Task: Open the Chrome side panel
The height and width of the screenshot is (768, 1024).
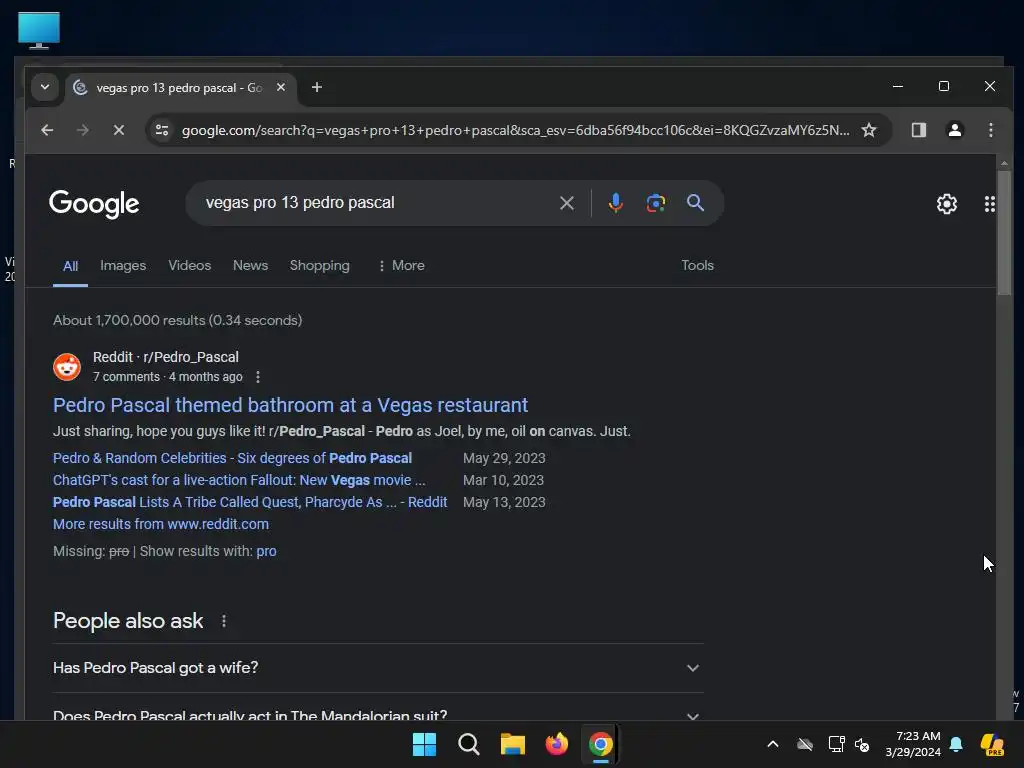Action: click(919, 130)
